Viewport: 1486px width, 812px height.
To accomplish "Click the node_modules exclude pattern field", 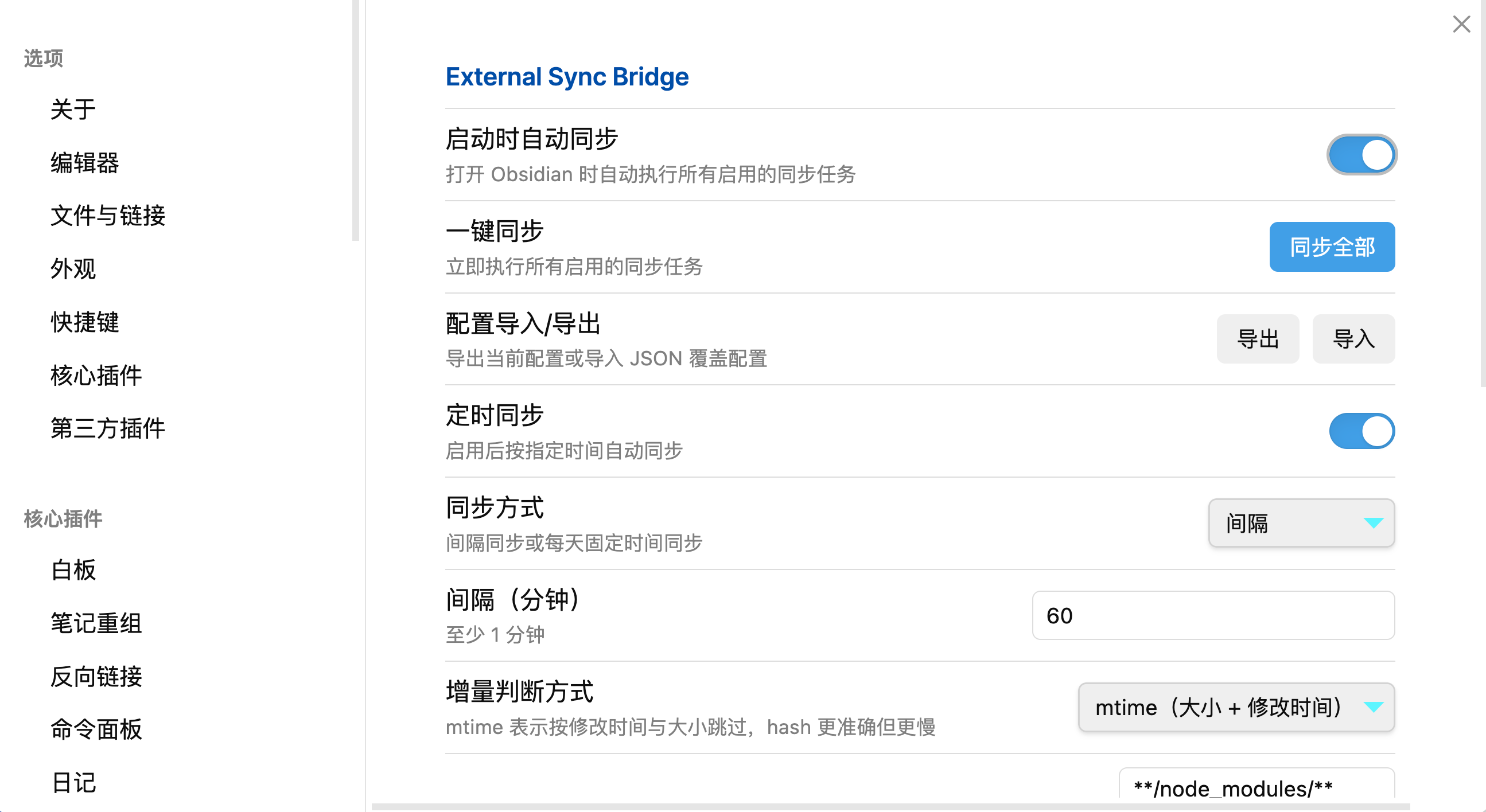I will coord(1255,787).
